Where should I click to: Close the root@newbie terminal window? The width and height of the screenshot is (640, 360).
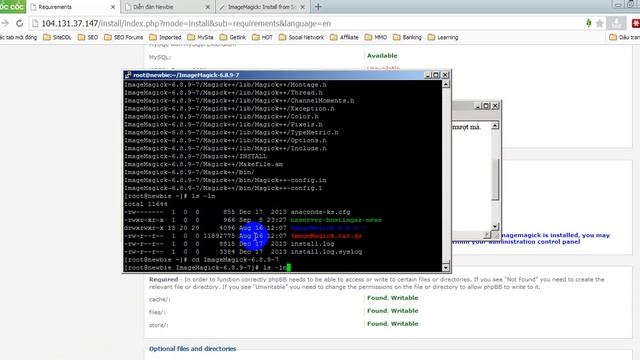445,75
